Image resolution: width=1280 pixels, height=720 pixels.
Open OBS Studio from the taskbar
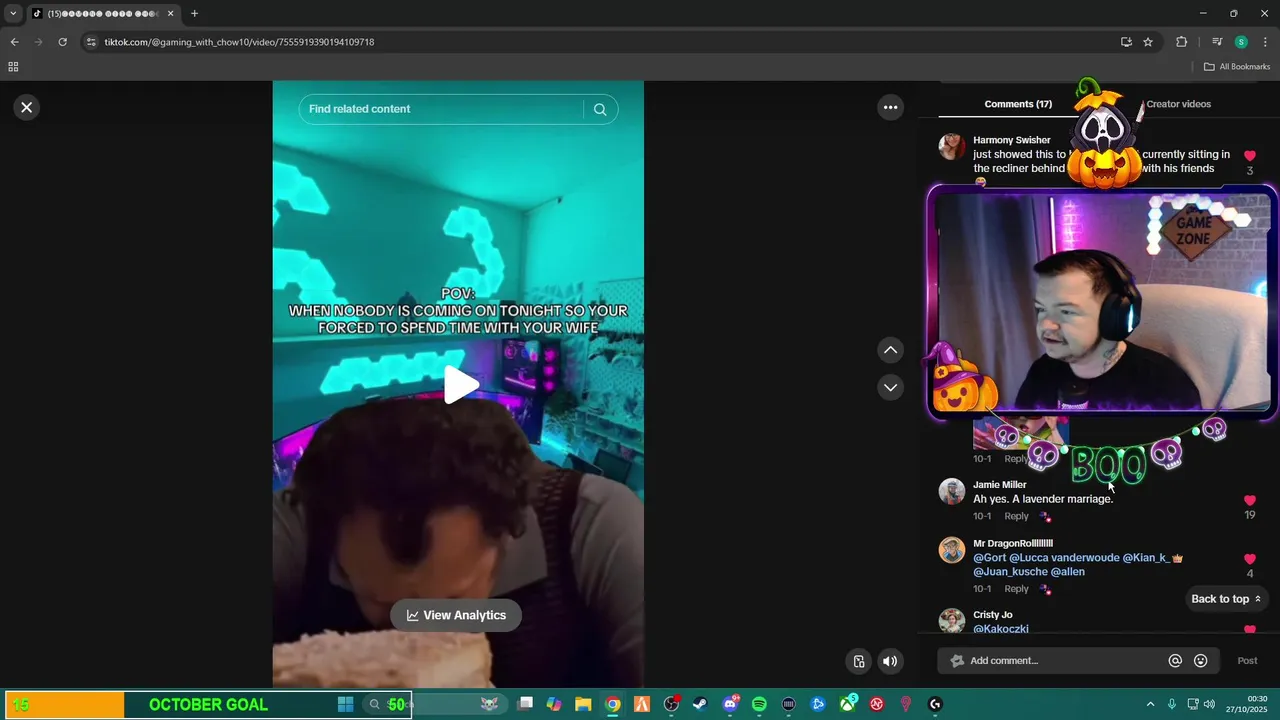click(671, 704)
